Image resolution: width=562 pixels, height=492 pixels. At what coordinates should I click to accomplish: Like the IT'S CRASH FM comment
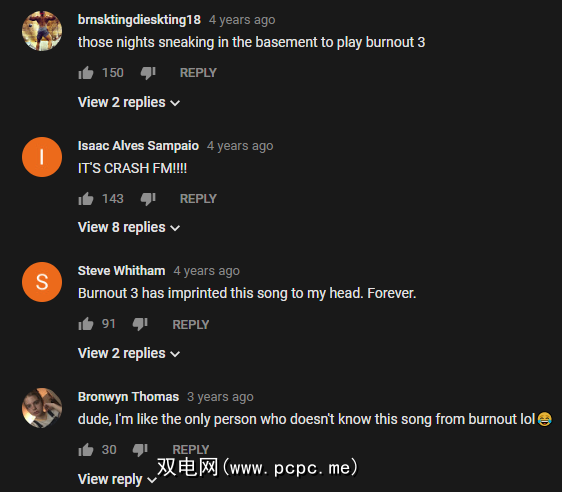click(86, 199)
